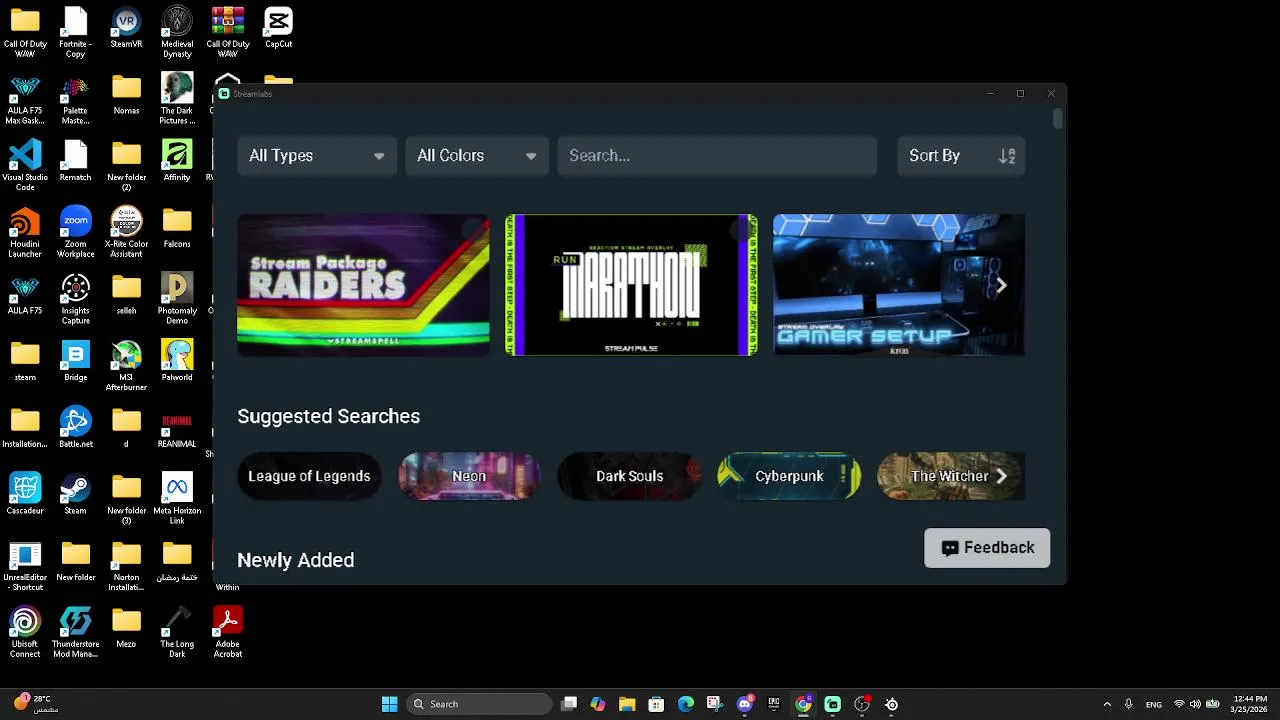Open Google Chrome from the taskbar
1280x720 pixels.
point(803,704)
